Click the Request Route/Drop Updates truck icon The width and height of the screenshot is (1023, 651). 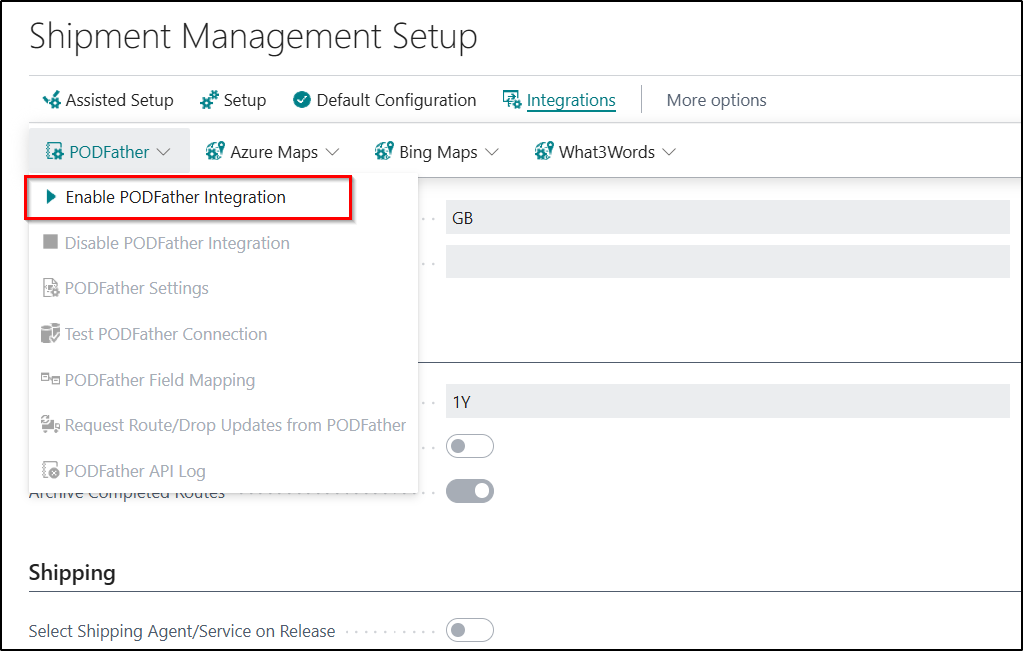pyautogui.click(x=50, y=425)
